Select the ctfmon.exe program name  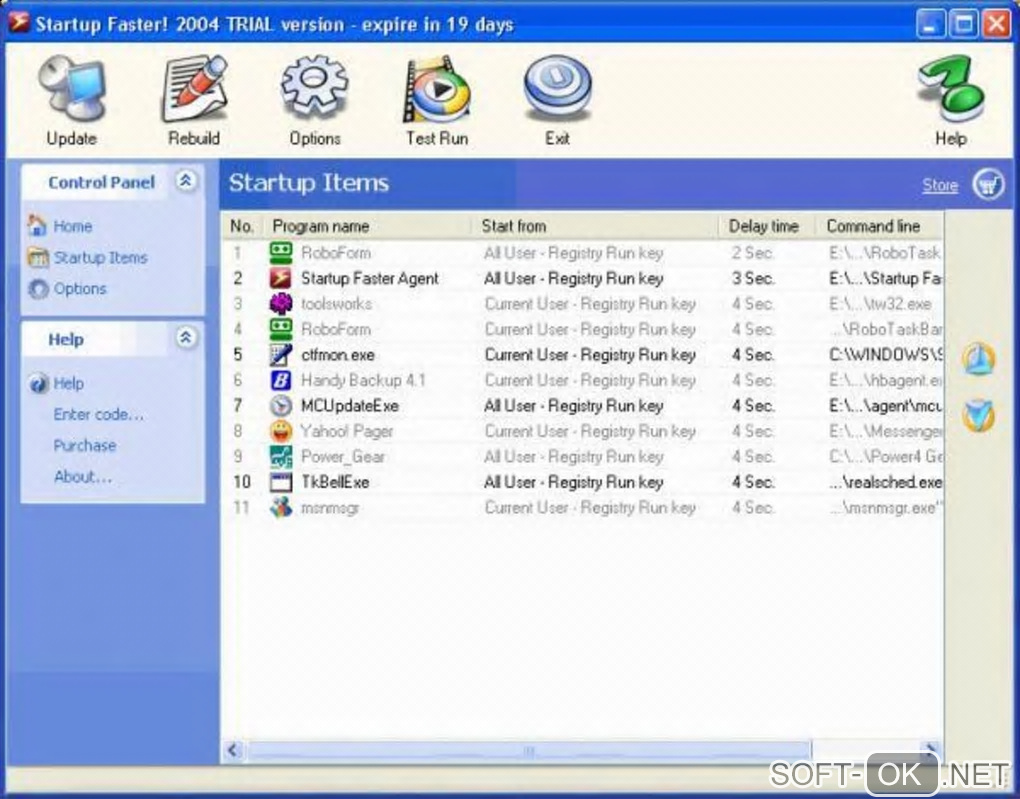point(338,355)
